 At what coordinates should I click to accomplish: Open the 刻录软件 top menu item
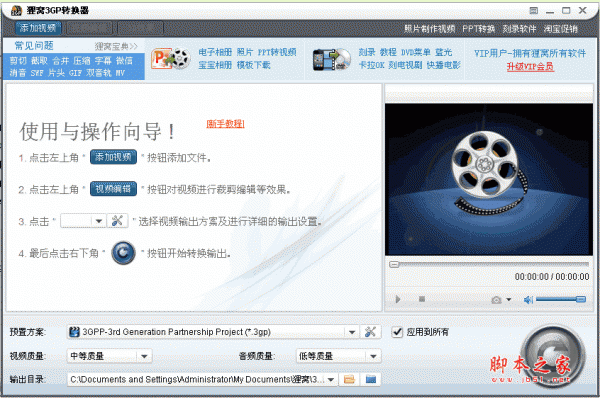pyautogui.click(x=519, y=29)
